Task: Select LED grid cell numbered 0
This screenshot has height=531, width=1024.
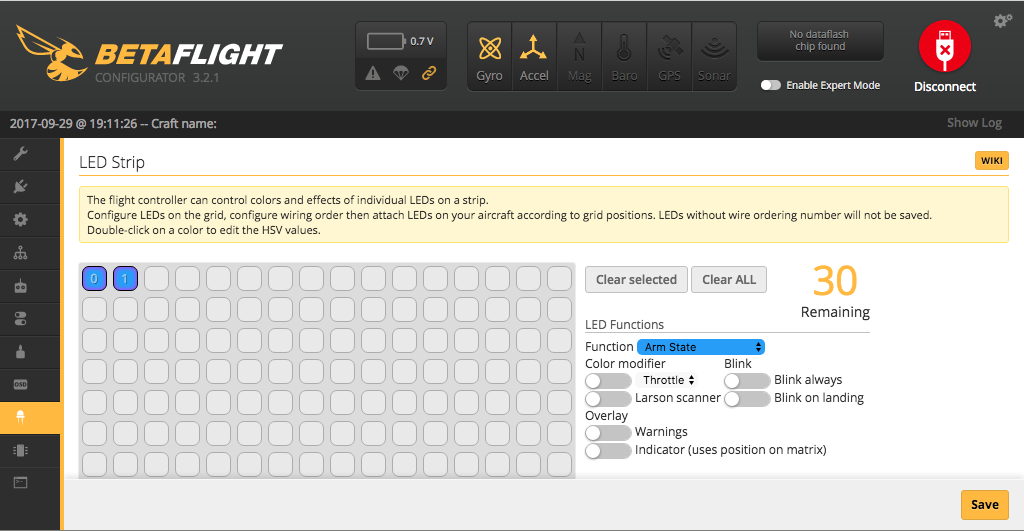Action: pos(94,278)
